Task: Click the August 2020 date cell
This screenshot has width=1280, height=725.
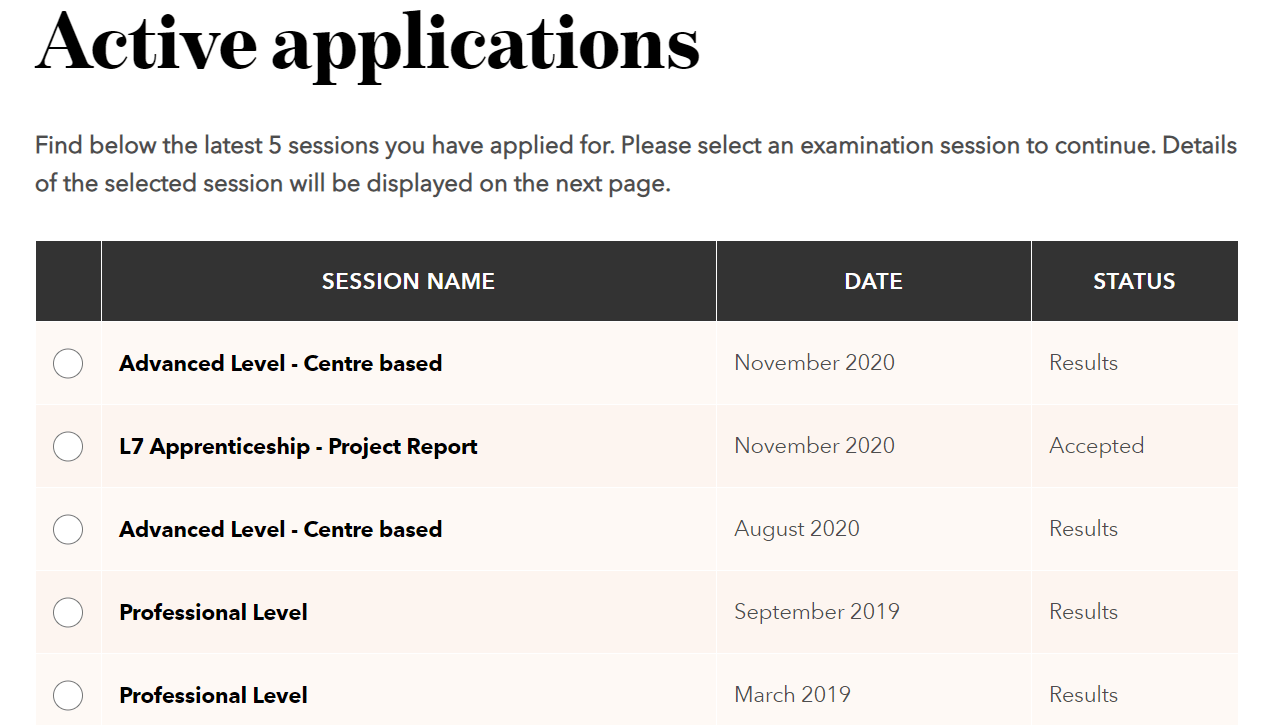Action: tap(797, 529)
